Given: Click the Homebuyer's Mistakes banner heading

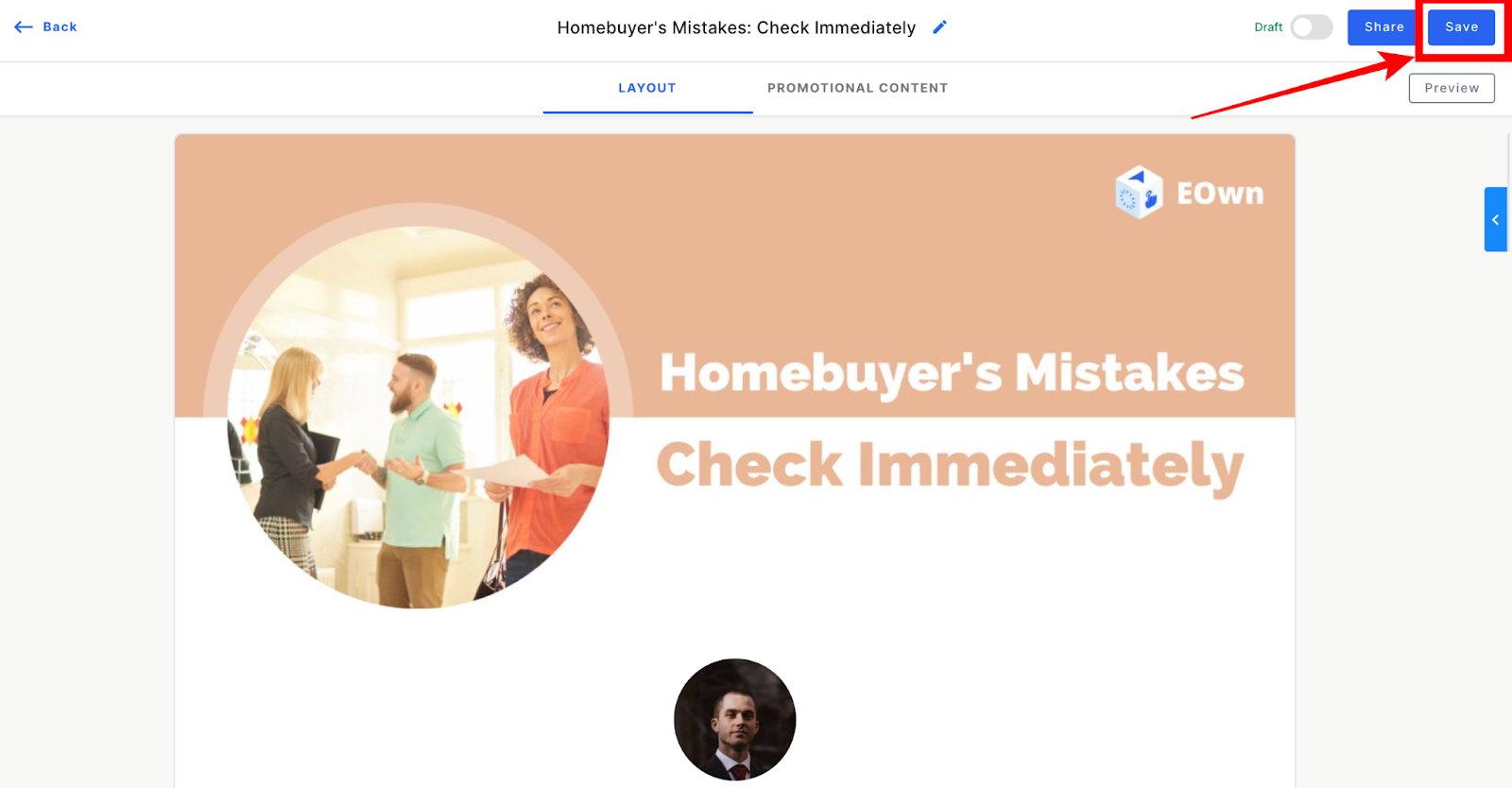Looking at the screenshot, I should coord(952,373).
